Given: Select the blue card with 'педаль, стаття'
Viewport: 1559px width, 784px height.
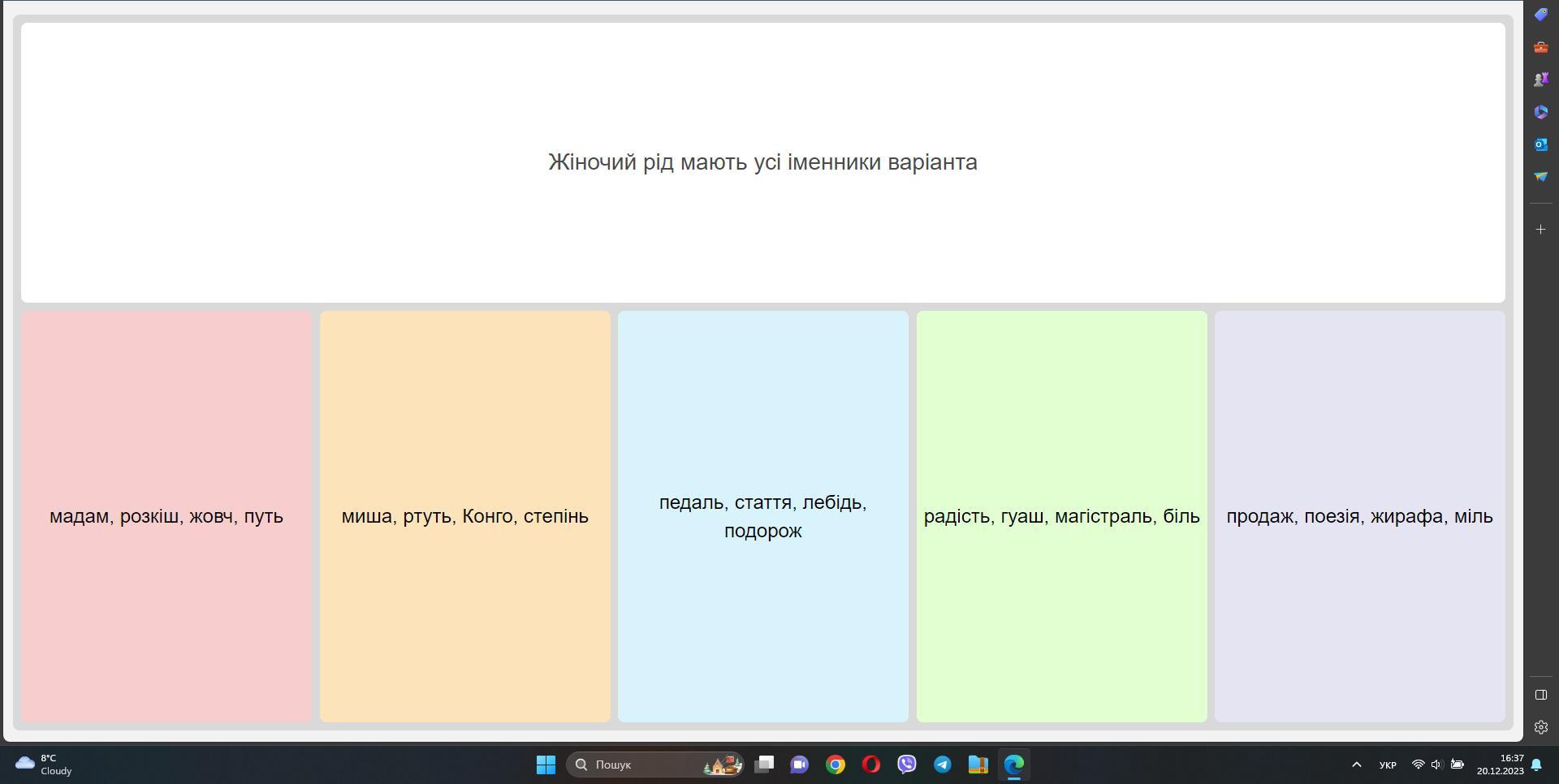Looking at the screenshot, I should tap(762, 516).
